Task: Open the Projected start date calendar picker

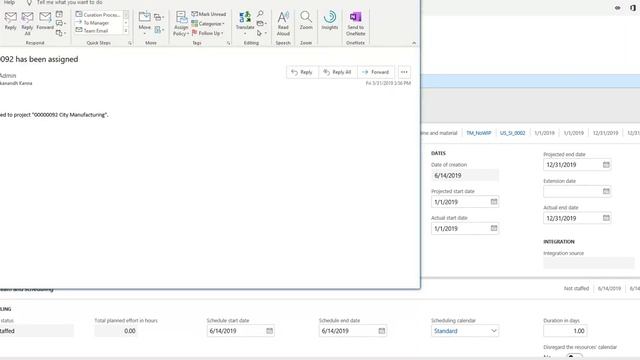Action: pyautogui.click(x=494, y=202)
